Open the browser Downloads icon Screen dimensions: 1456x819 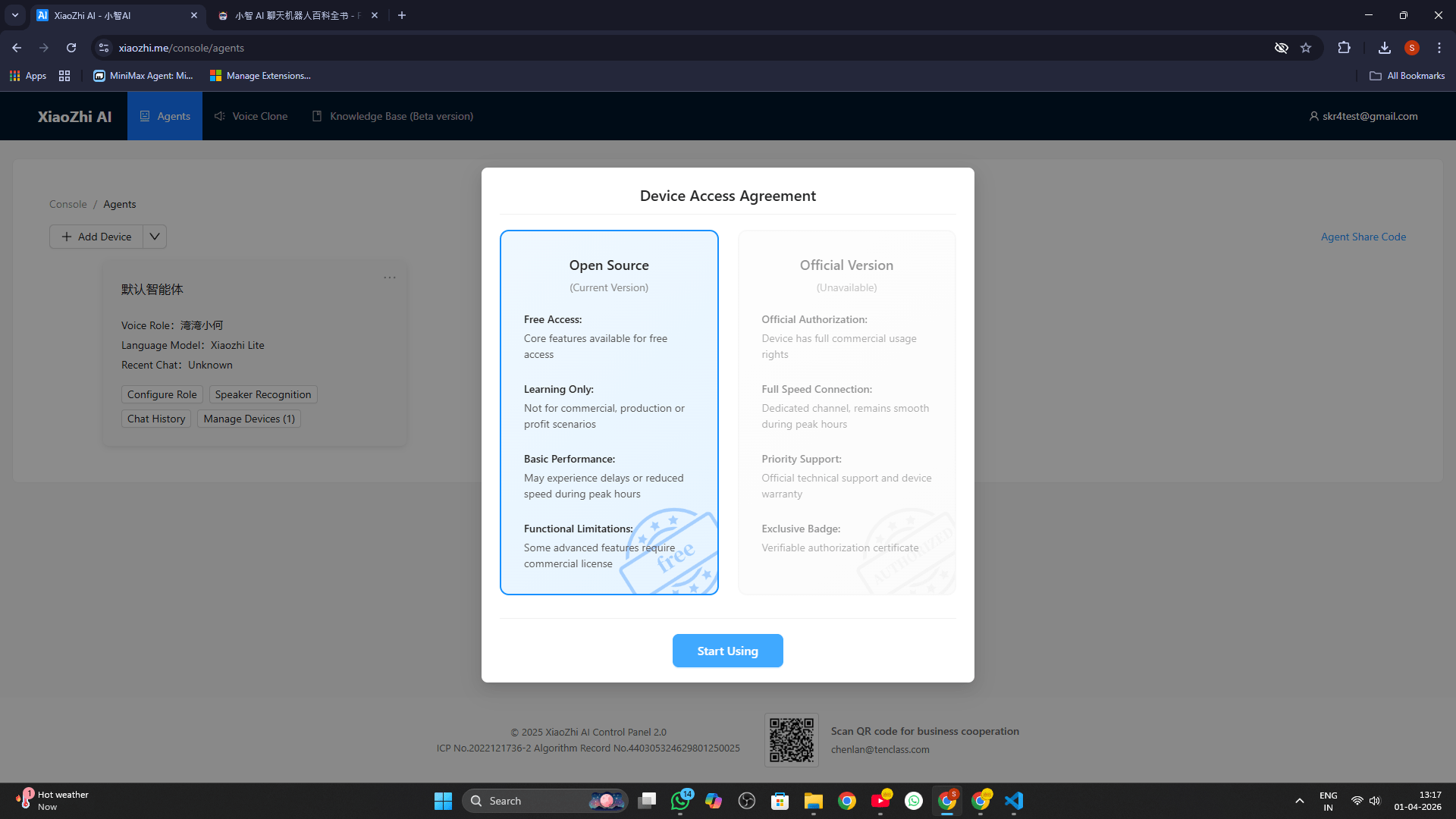(x=1384, y=48)
